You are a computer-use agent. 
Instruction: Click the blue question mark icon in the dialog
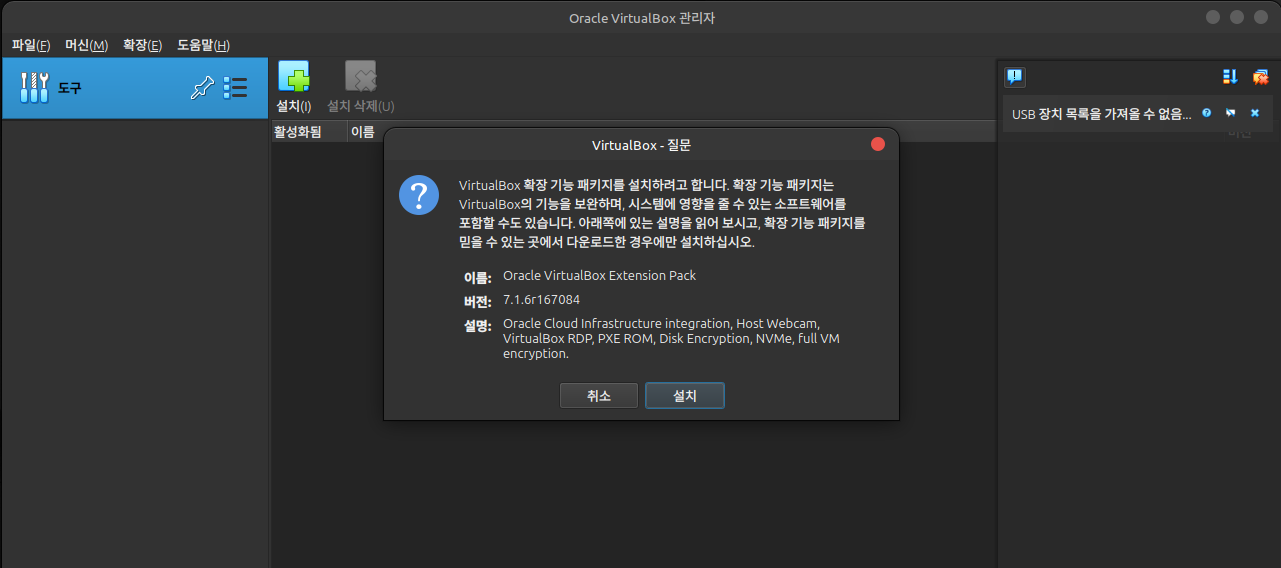point(419,194)
